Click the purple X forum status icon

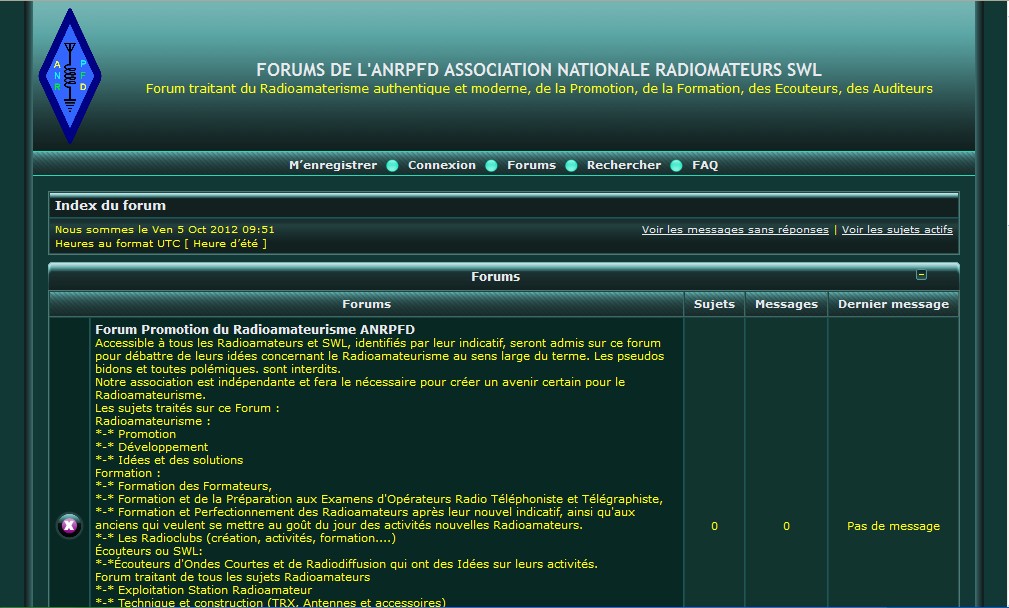69,526
